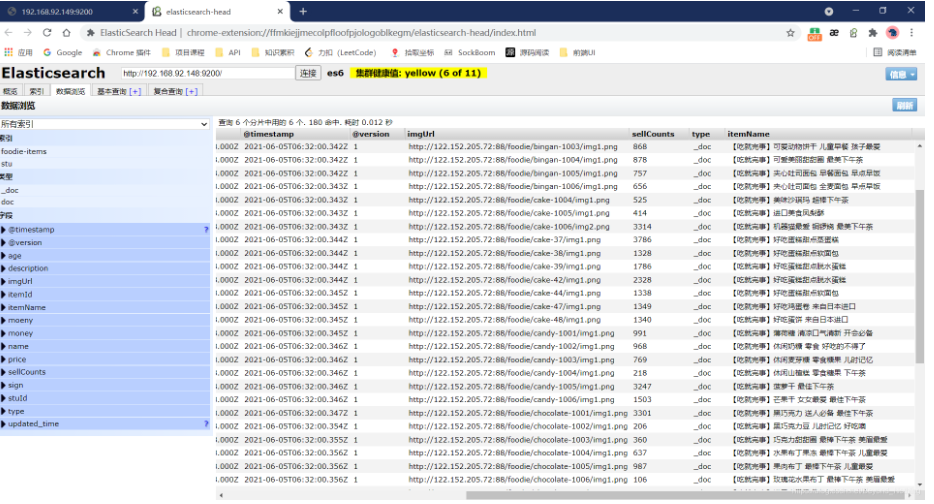The height and width of the screenshot is (504, 934).
Task: Open the SockBoom bookmark
Action: pos(469,52)
